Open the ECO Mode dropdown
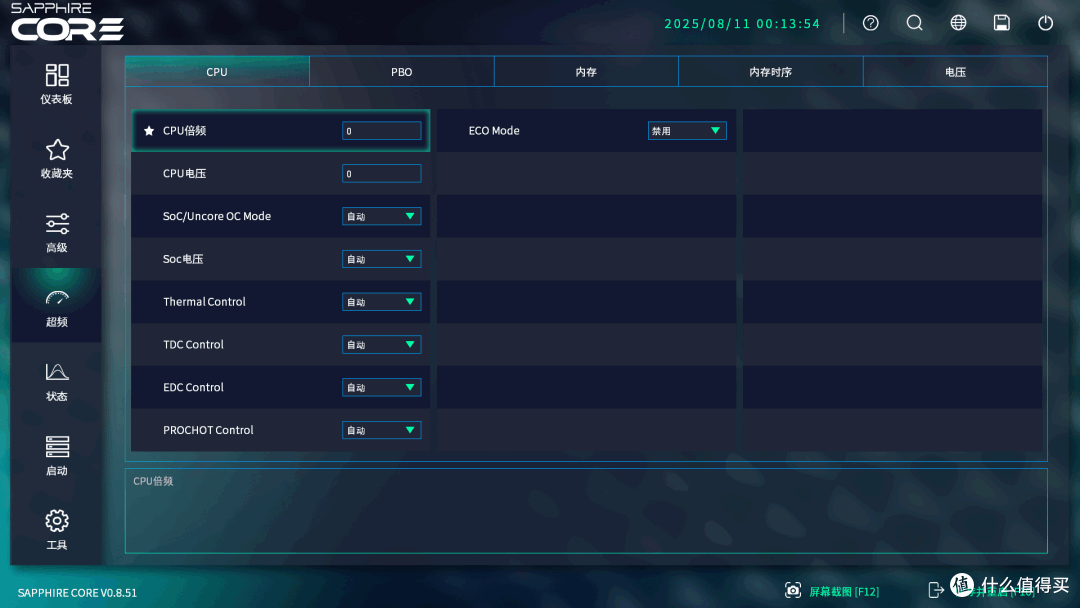This screenshot has height=608, width=1080. coord(687,131)
